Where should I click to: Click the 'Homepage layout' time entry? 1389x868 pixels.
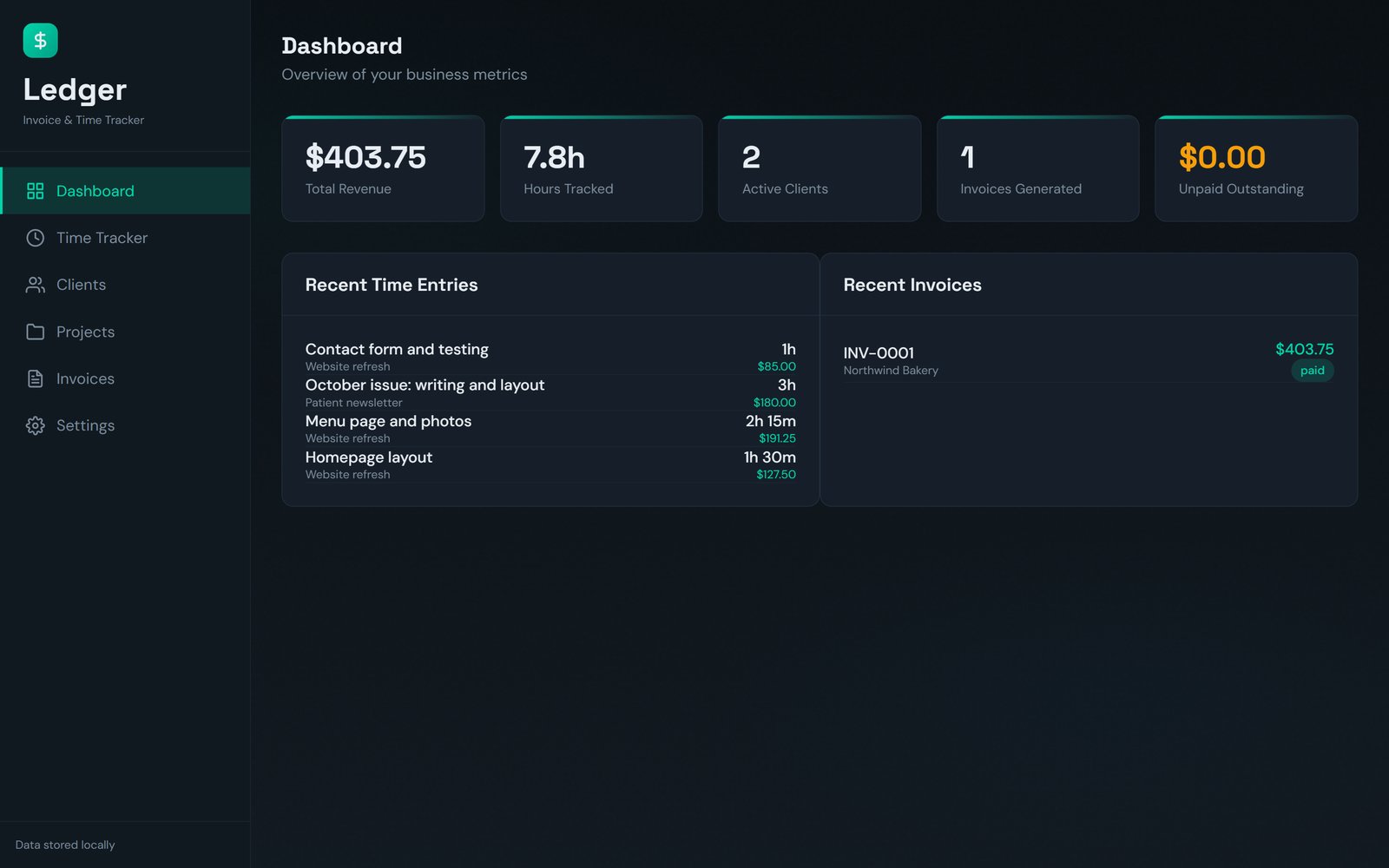pos(550,465)
